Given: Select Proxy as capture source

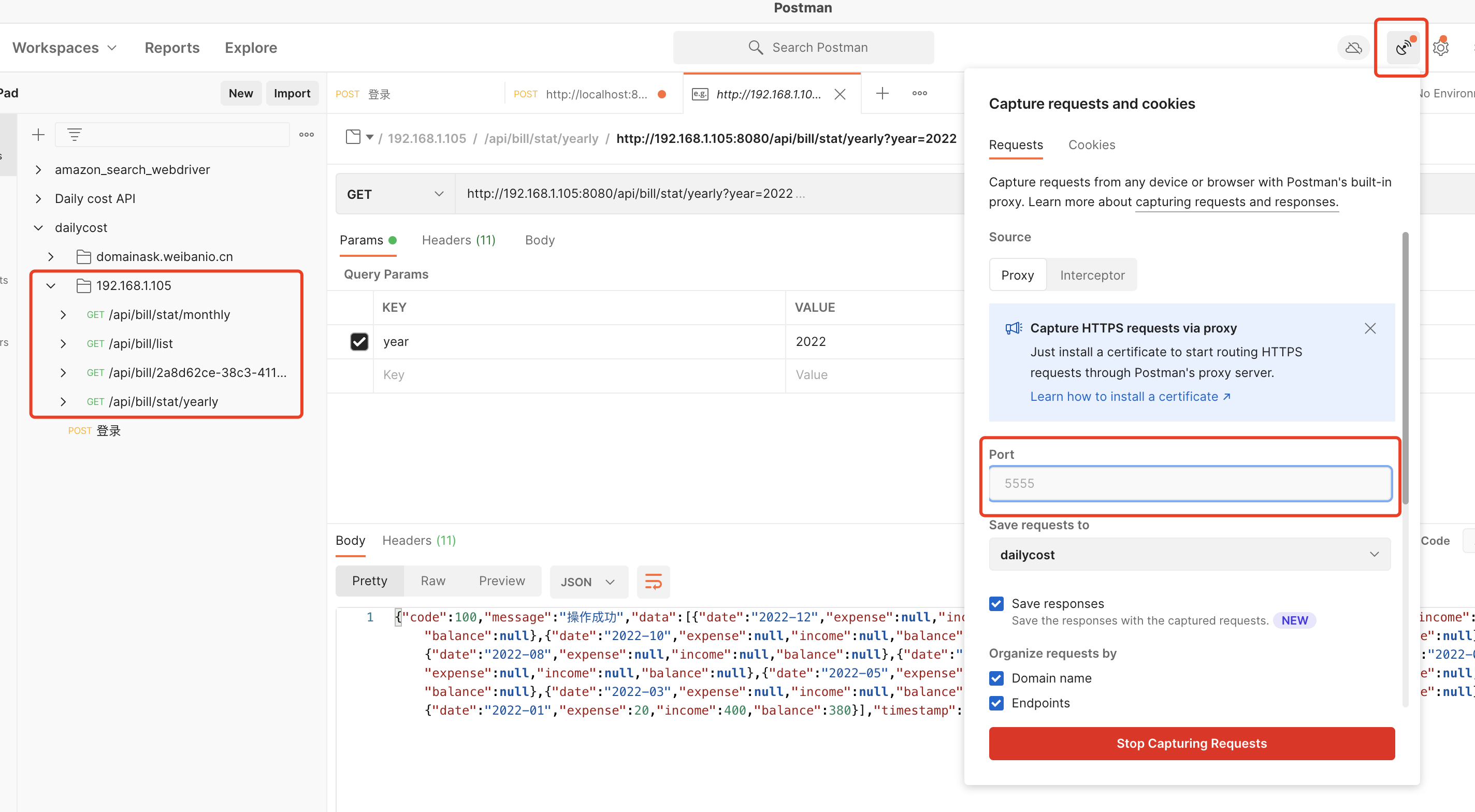Looking at the screenshot, I should pos(1018,275).
